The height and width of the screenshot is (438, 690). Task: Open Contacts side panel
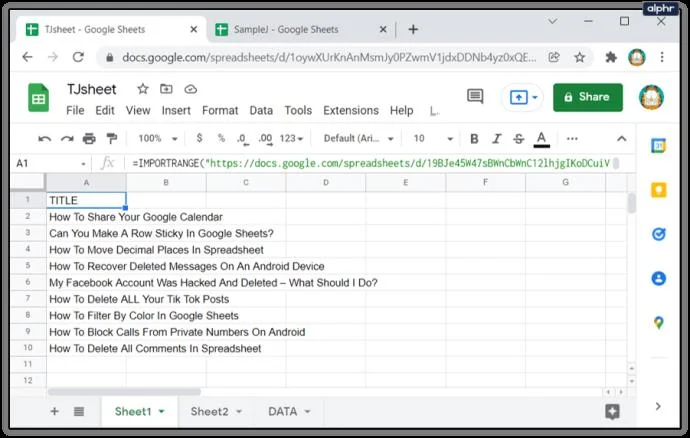pyautogui.click(x=658, y=278)
